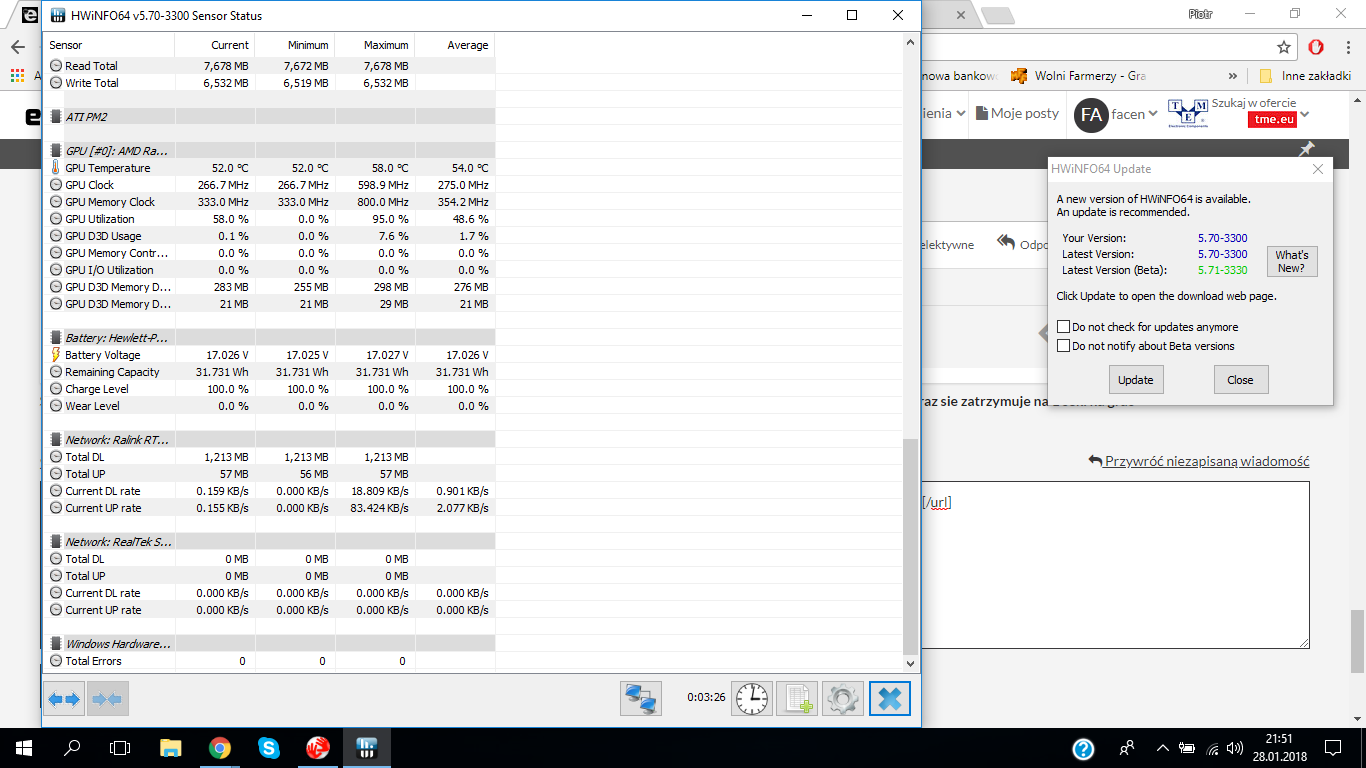Open Task View on the taskbar

120,747
